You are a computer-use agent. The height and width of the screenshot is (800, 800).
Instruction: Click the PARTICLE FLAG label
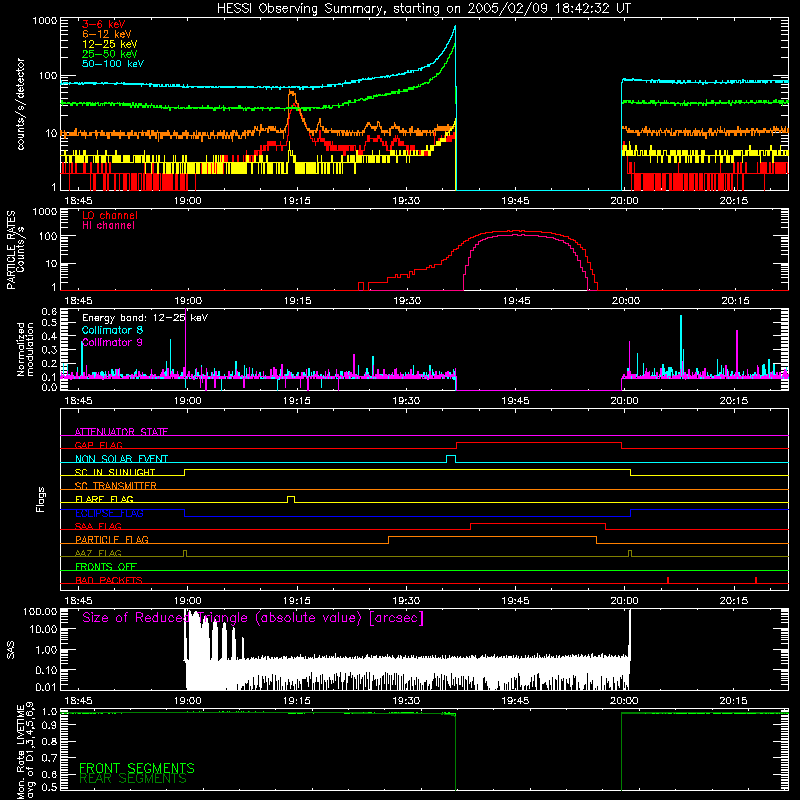112,539
